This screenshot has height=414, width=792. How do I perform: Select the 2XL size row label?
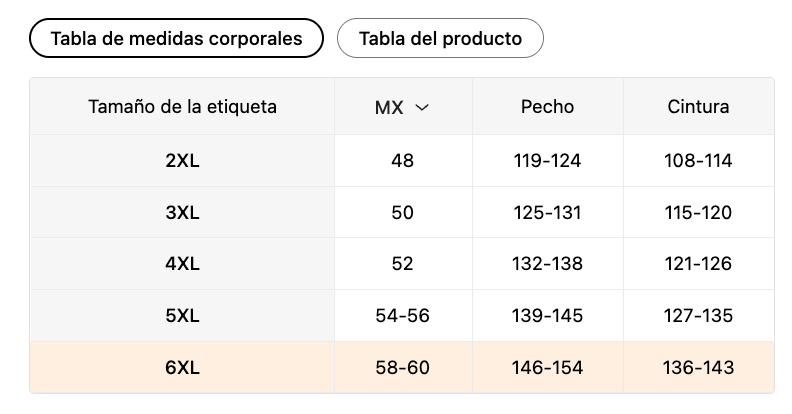(182, 161)
